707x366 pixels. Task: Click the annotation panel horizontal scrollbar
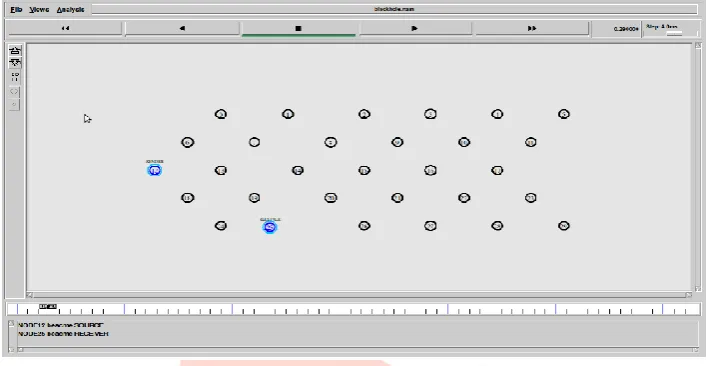click(x=358, y=349)
